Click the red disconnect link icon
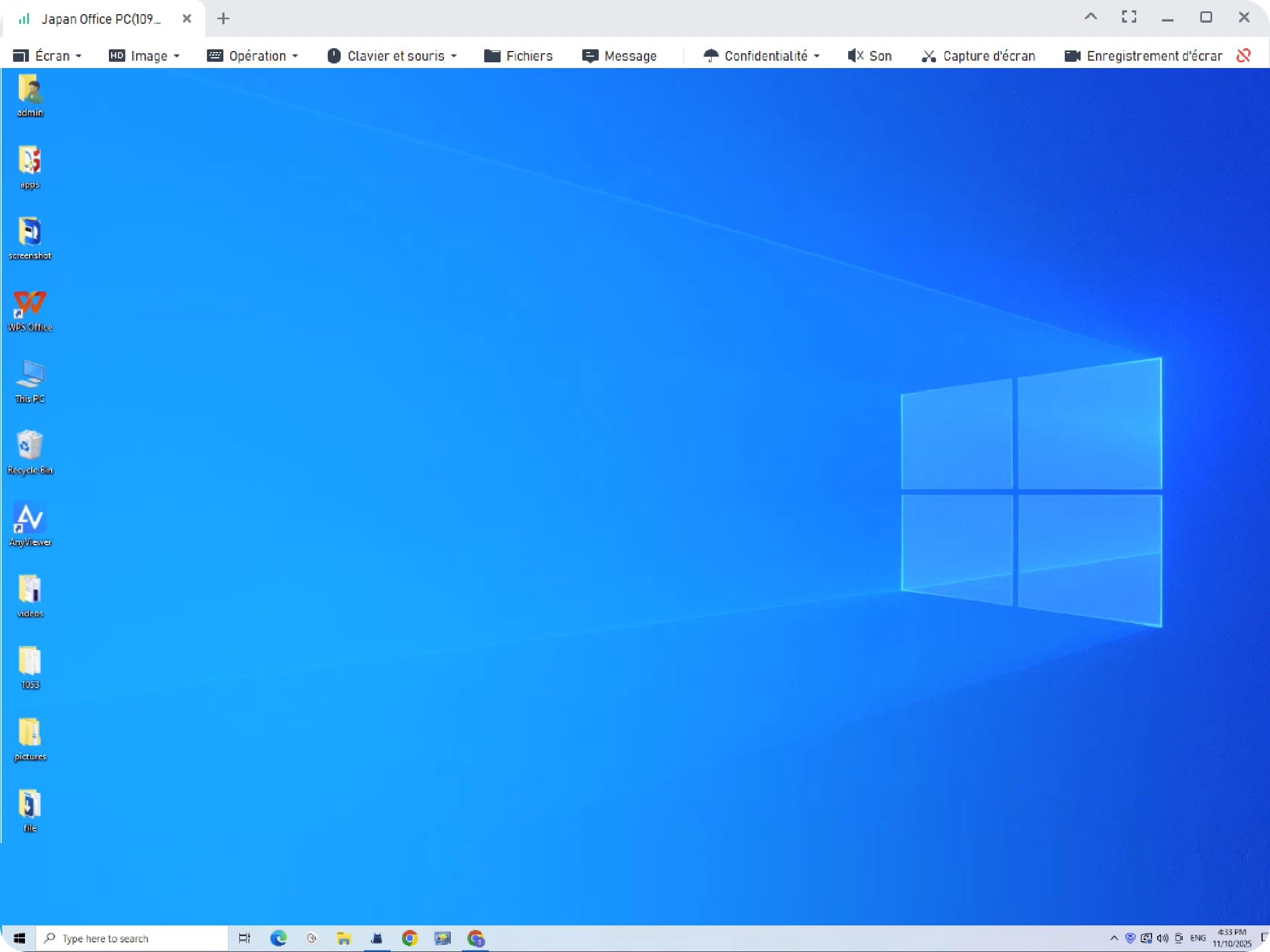Image resolution: width=1270 pixels, height=952 pixels. 1243,56
